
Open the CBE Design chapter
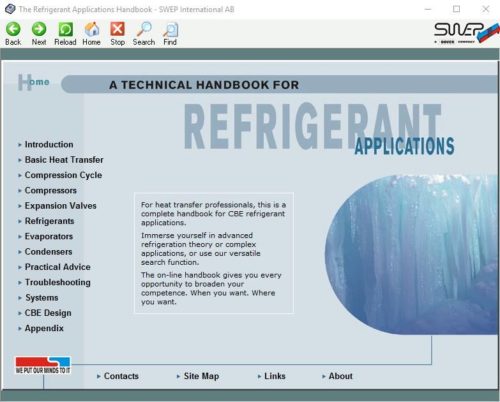pos(48,313)
